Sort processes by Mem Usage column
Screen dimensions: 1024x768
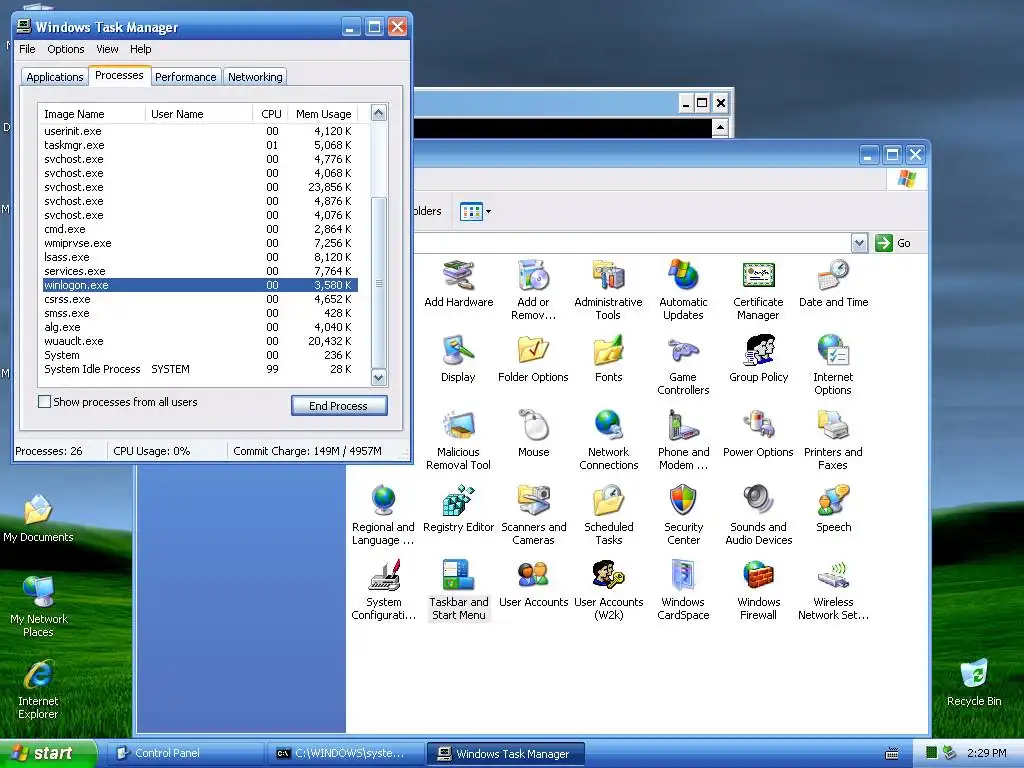[x=324, y=114]
